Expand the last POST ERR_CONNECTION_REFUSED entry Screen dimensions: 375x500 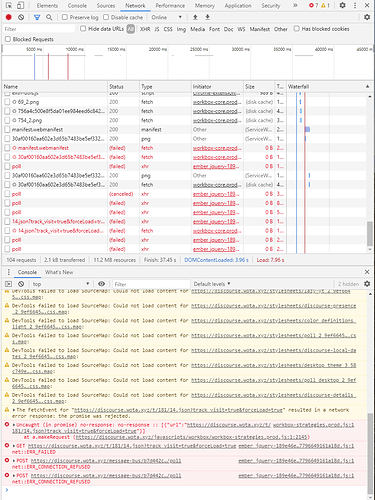pos(14,476)
